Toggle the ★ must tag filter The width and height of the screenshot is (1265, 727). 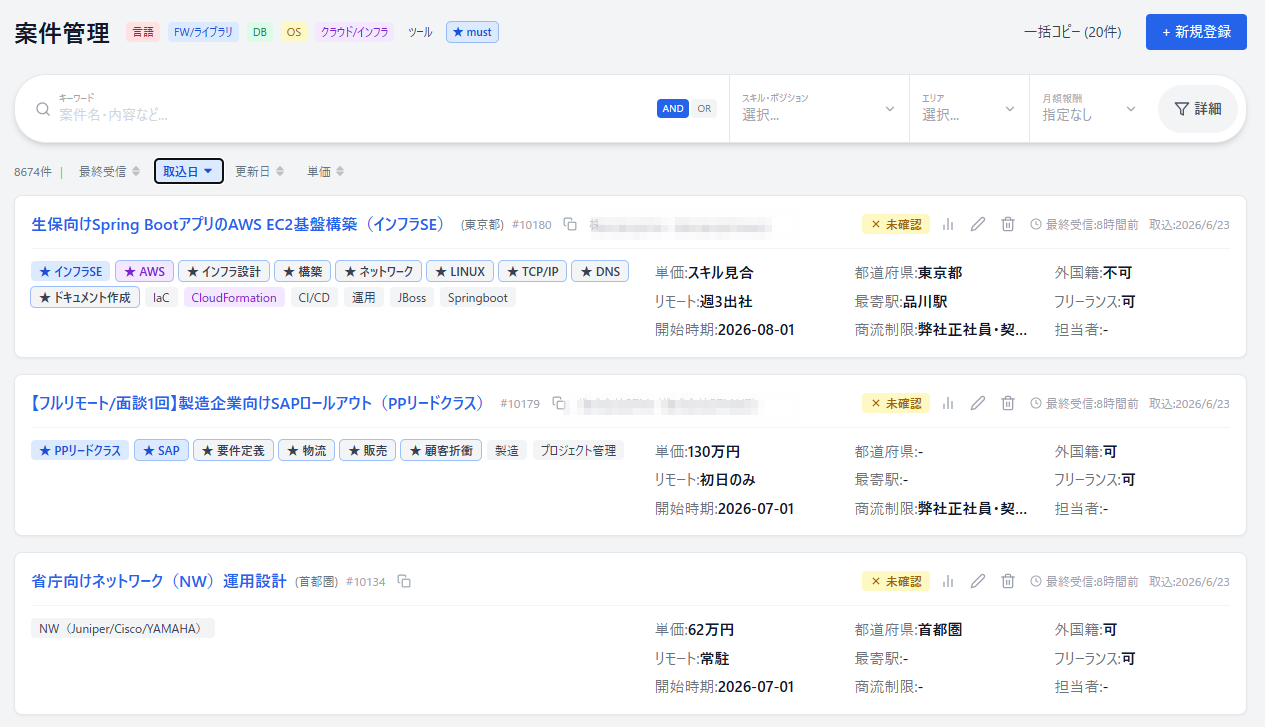[472, 32]
